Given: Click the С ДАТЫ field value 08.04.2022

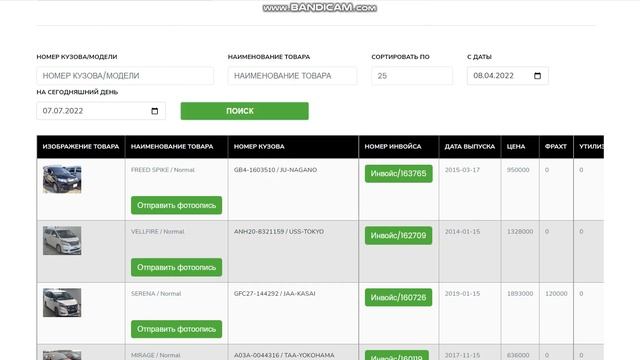Looking at the screenshot, I should [493, 76].
